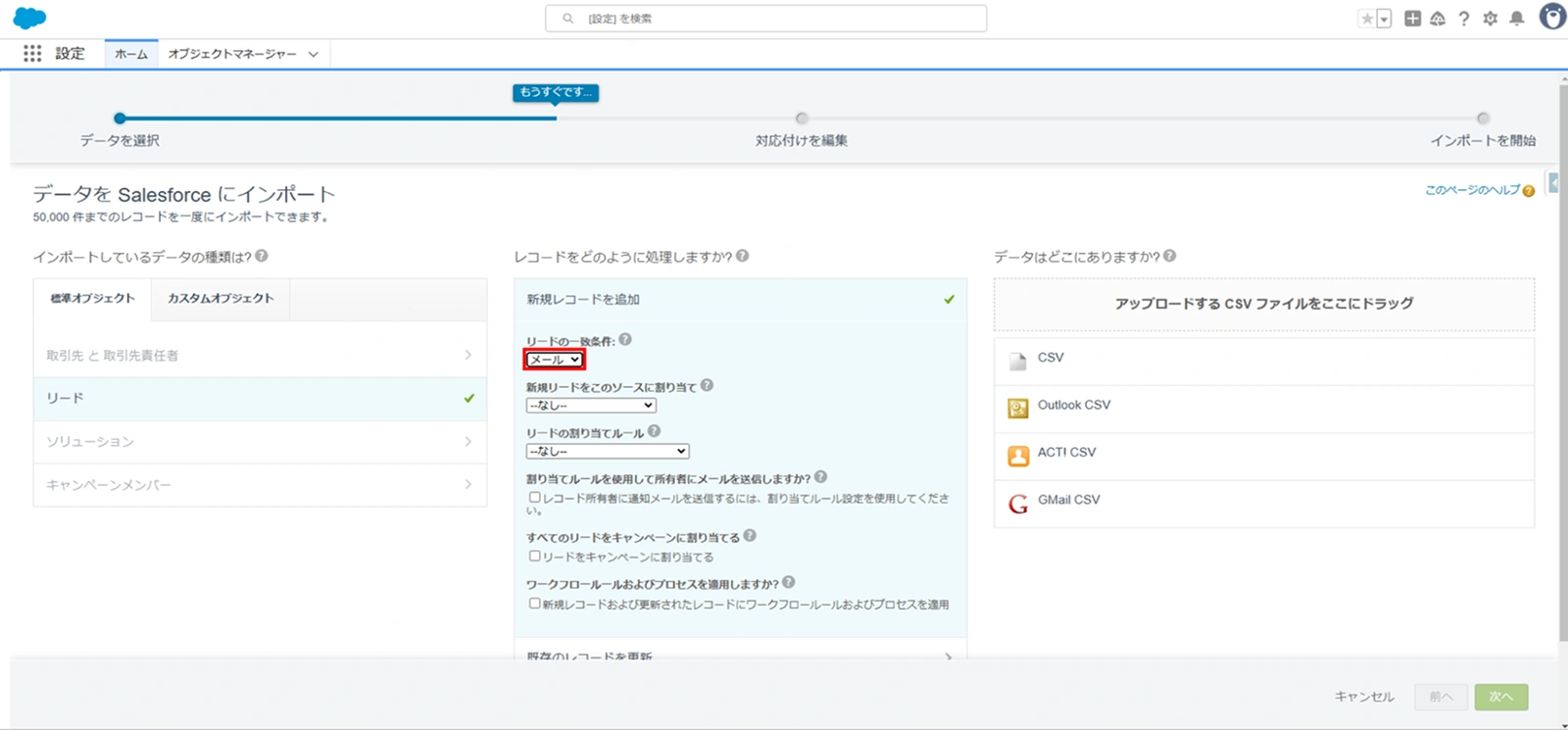The height and width of the screenshot is (730, 1568).
Task: Click the インポートを開始 progress step marker
Action: pos(1483,119)
